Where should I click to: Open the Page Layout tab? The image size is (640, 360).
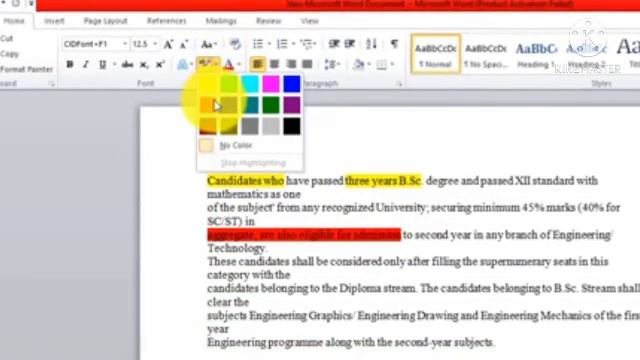click(x=105, y=21)
